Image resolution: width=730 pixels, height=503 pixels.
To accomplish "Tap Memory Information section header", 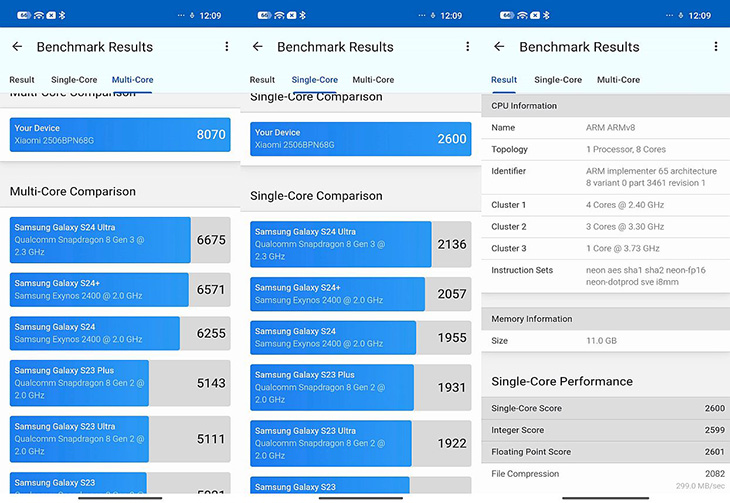I will 605,319.
